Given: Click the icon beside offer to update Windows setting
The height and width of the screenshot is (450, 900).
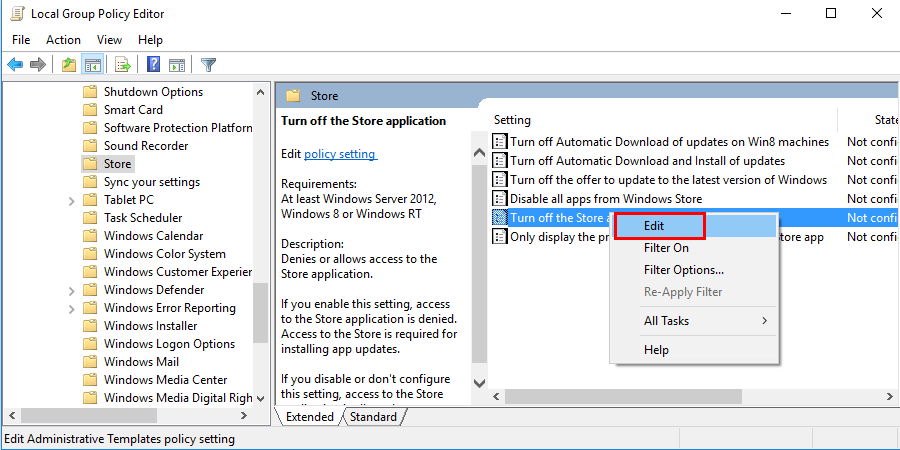Looking at the screenshot, I should 501,180.
